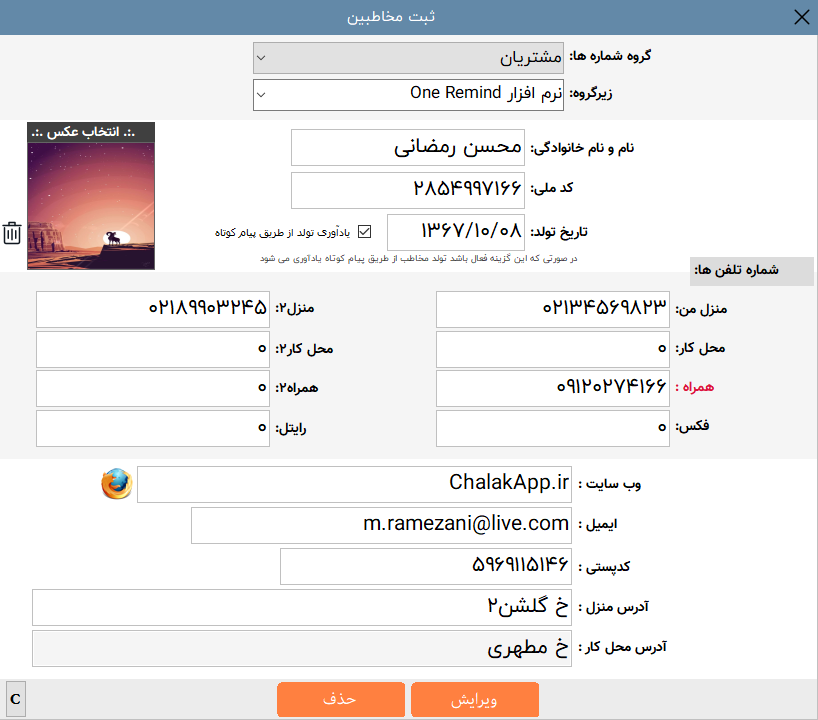Image resolution: width=818 pixels, height=720 pixels.
Task: Click the work address field خ مطهری
Action: [302, 648]
